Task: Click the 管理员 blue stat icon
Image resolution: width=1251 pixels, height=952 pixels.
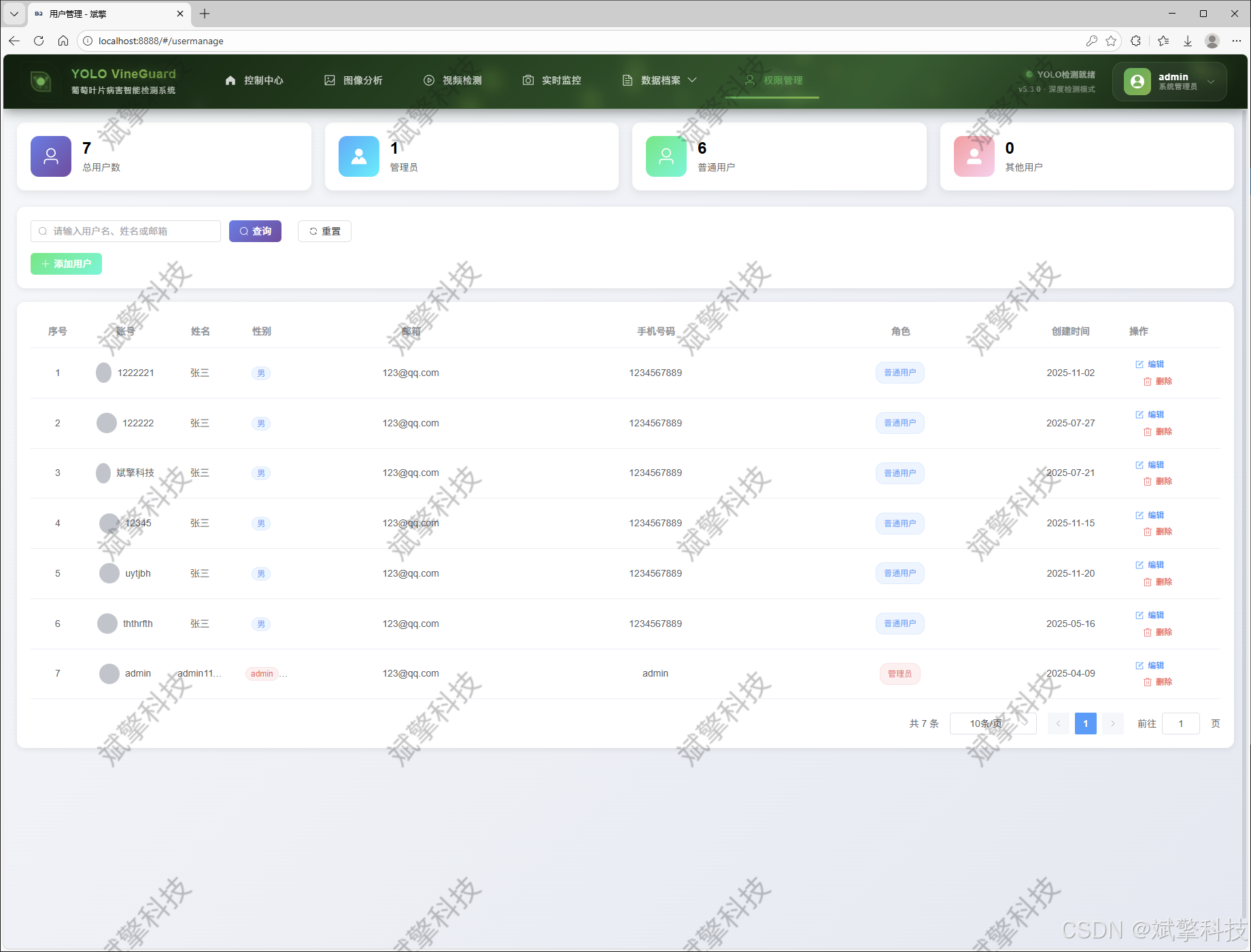Action: pos(359,156)
